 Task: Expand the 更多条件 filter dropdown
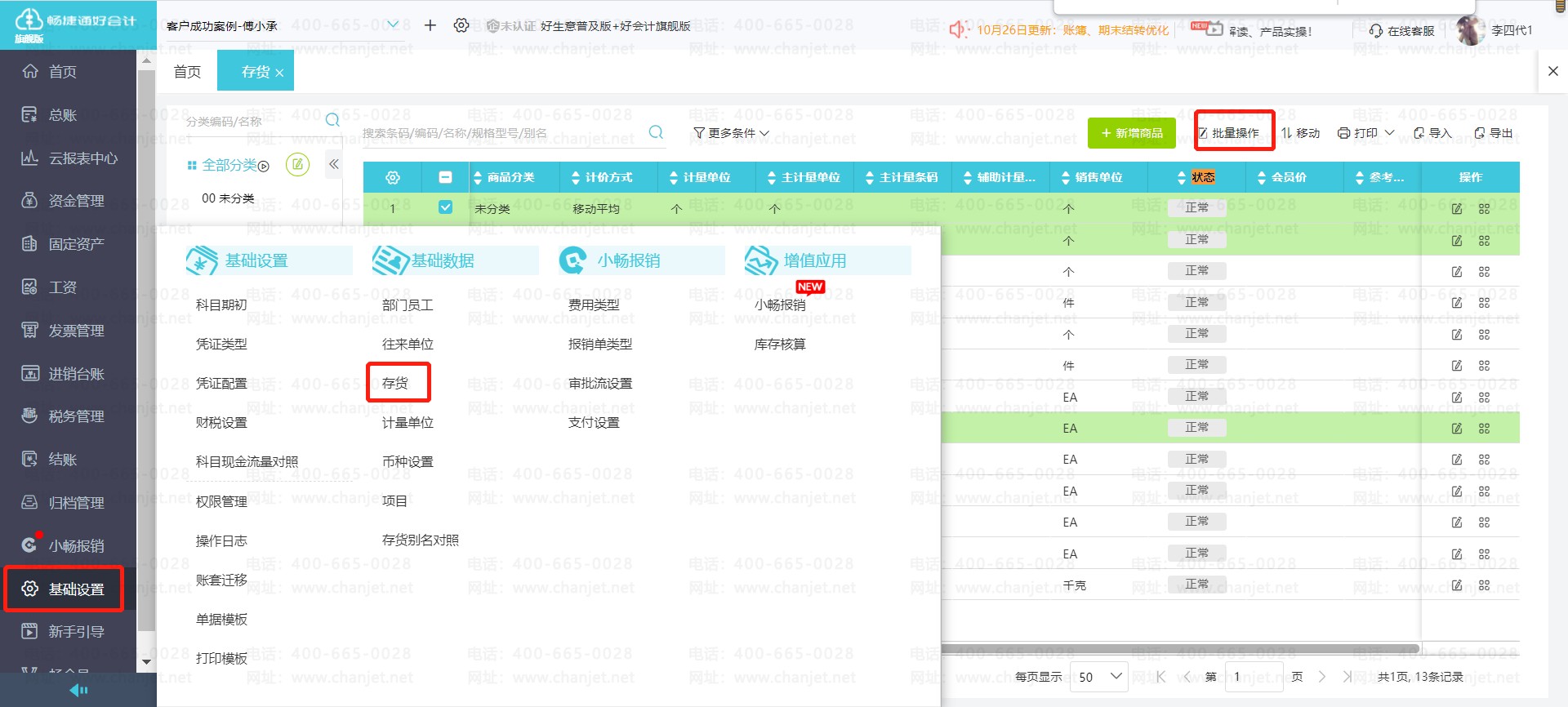coord(731,133)
